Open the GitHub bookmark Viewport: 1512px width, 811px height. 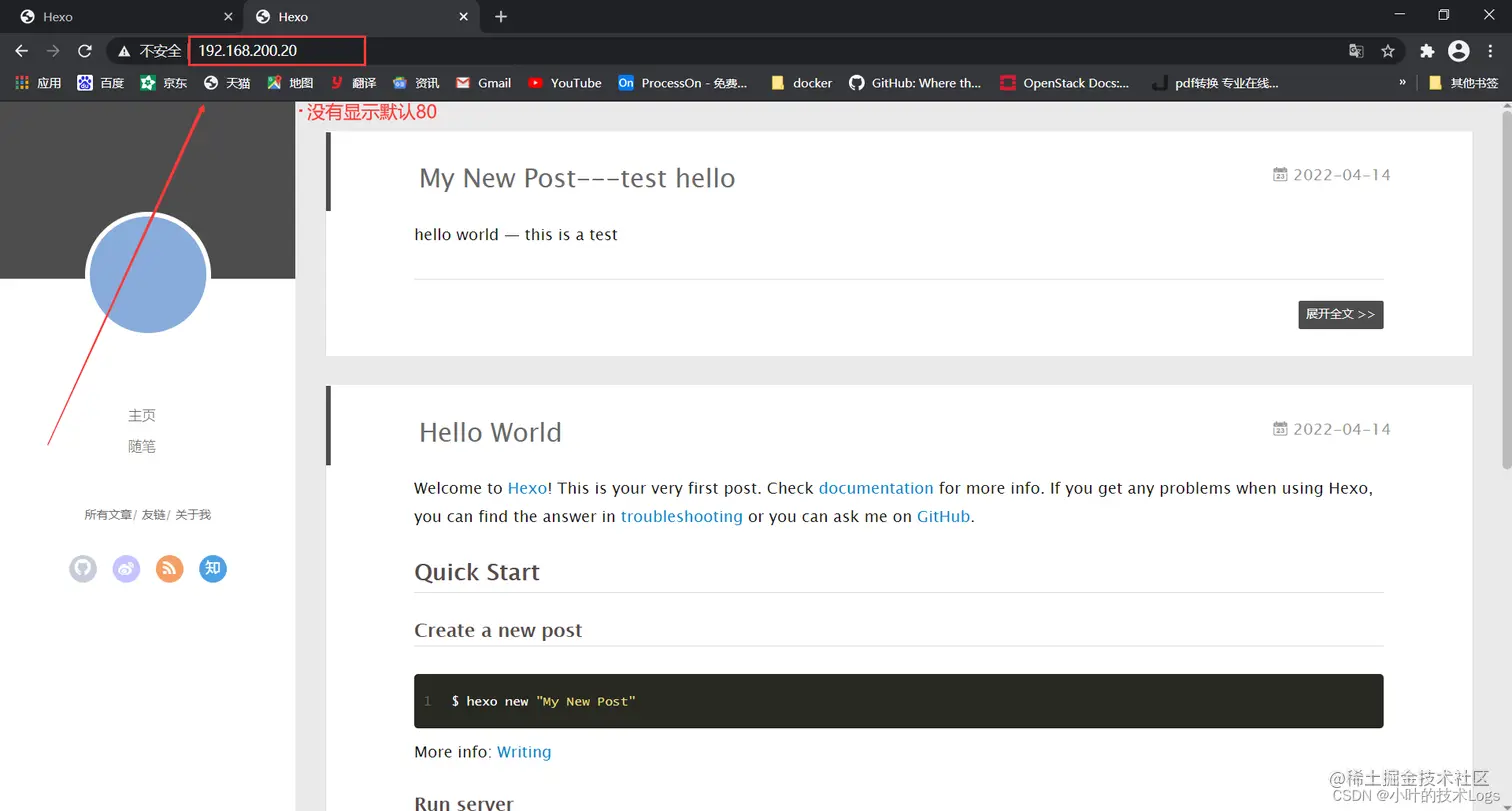915,83
